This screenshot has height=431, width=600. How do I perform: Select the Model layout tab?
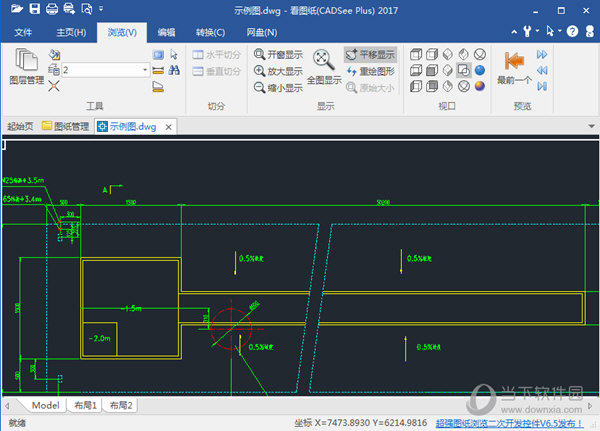click(45, 405)
